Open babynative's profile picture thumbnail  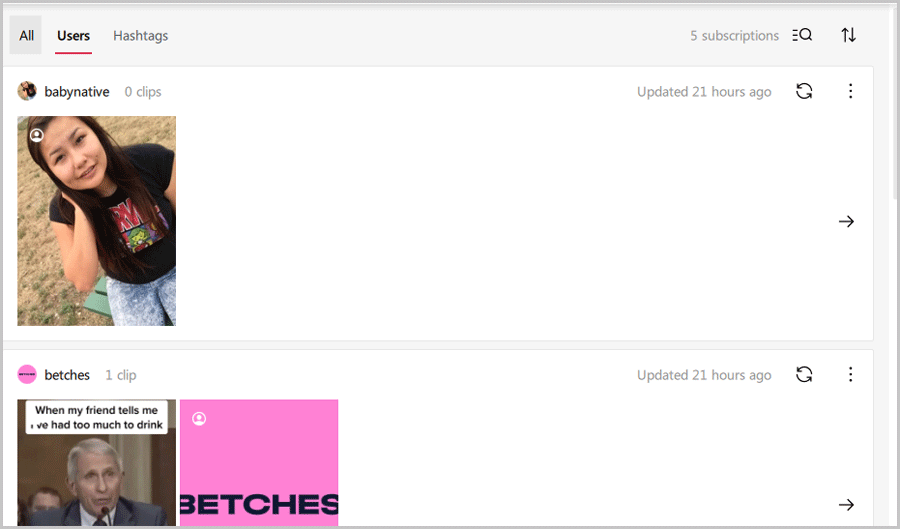pos(96,221)
